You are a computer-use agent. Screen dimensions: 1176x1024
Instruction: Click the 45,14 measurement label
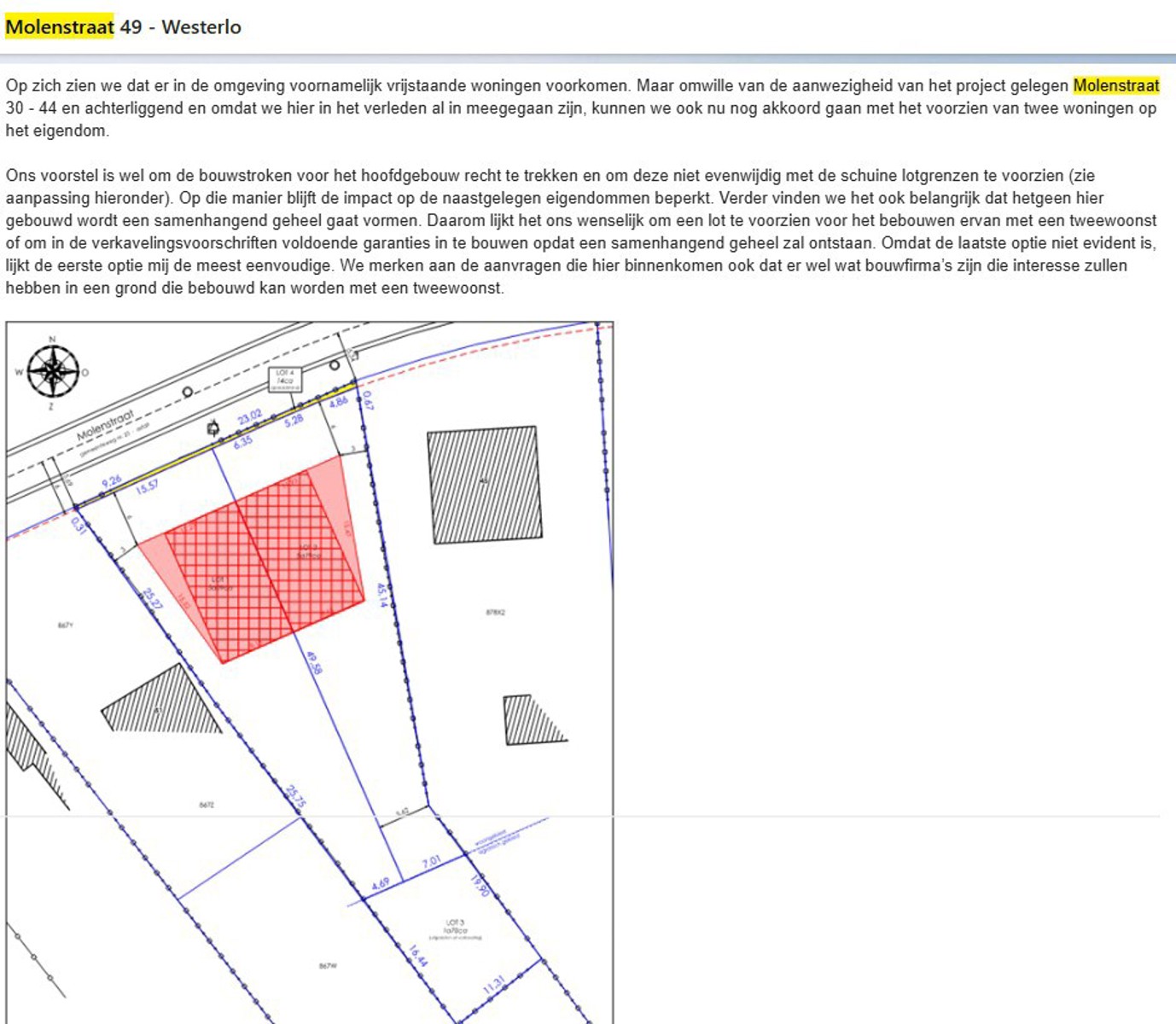pyautogui.click(x=382, y=591)
